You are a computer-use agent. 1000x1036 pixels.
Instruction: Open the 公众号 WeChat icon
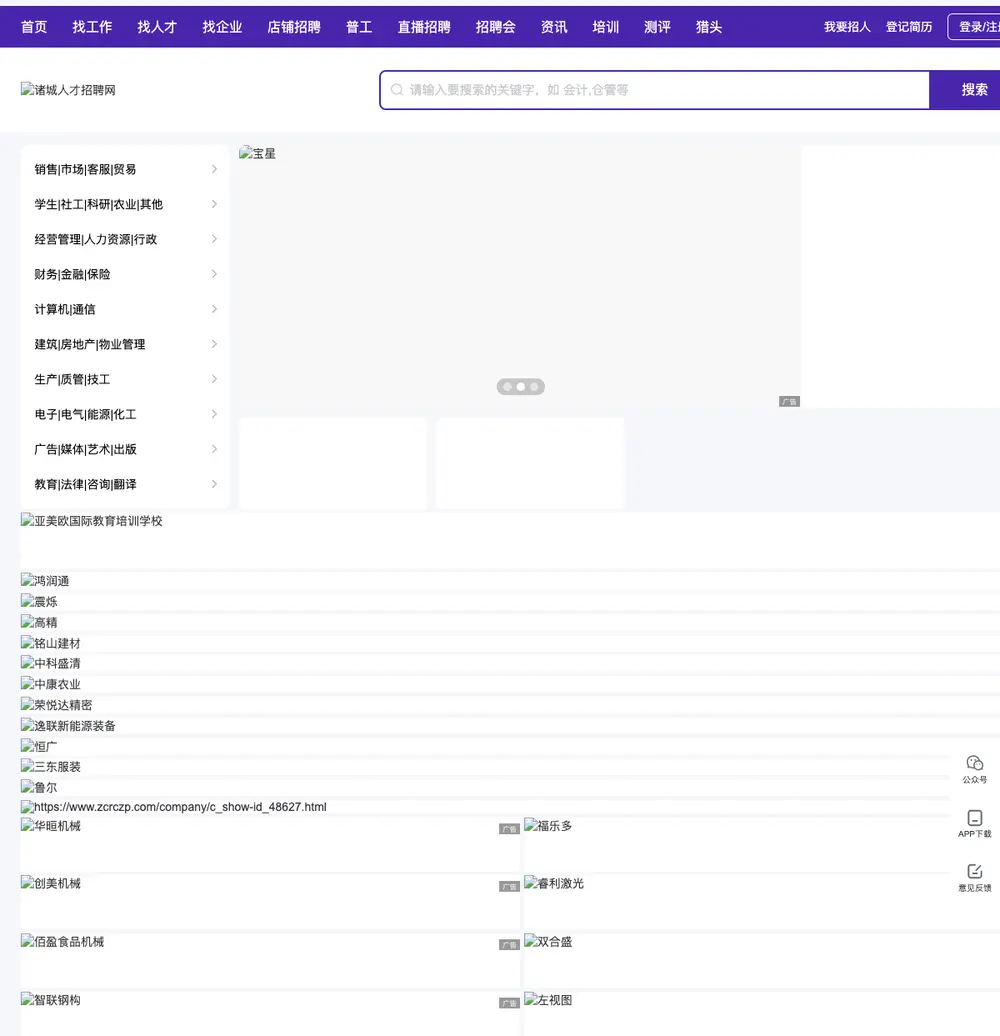click(974, 770)
